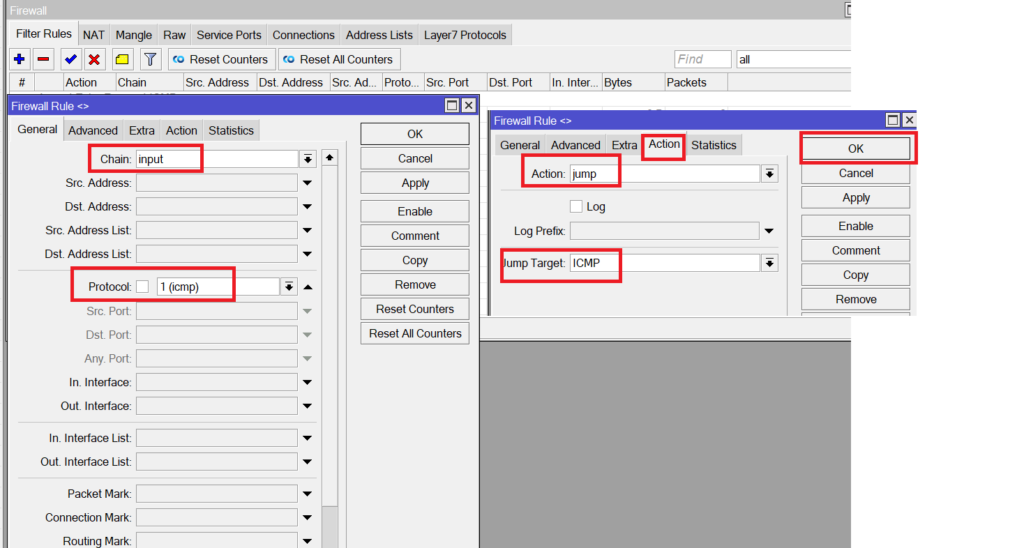Expand the Src. Address List field
The image size is (1024, 548).
coord(307,230)
